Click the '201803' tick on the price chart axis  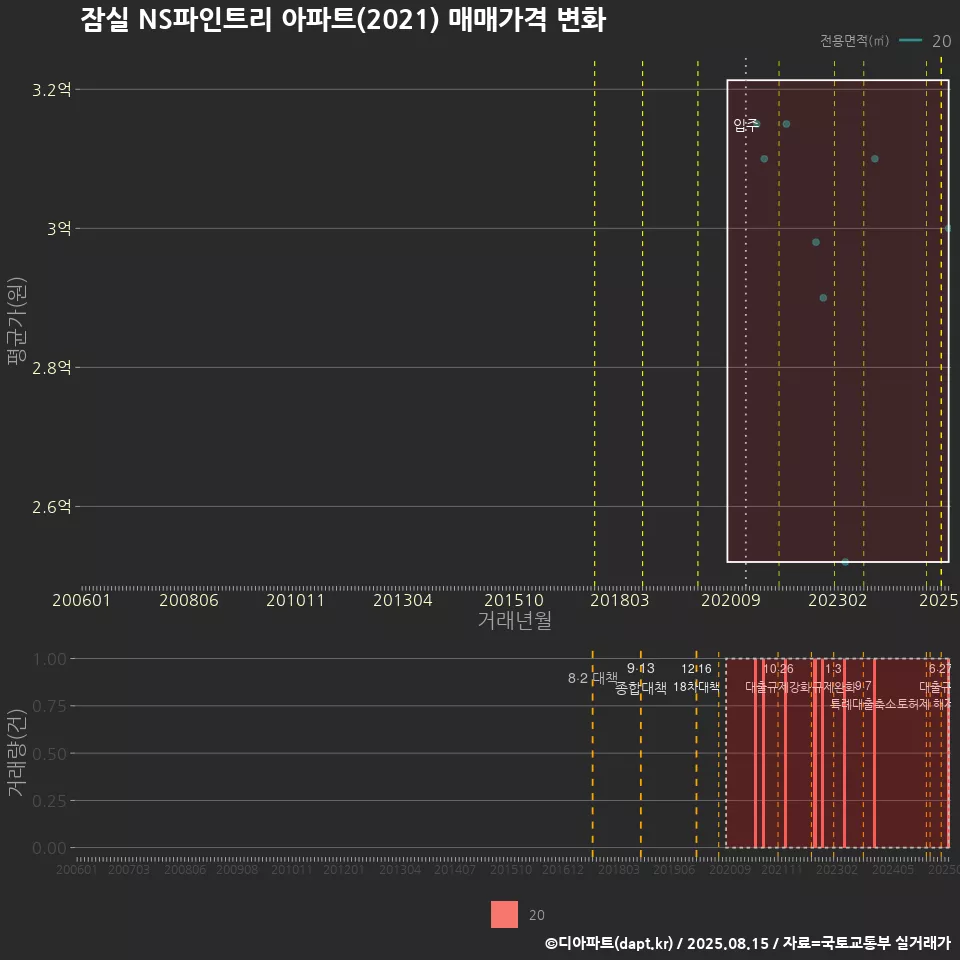point(620,600)
